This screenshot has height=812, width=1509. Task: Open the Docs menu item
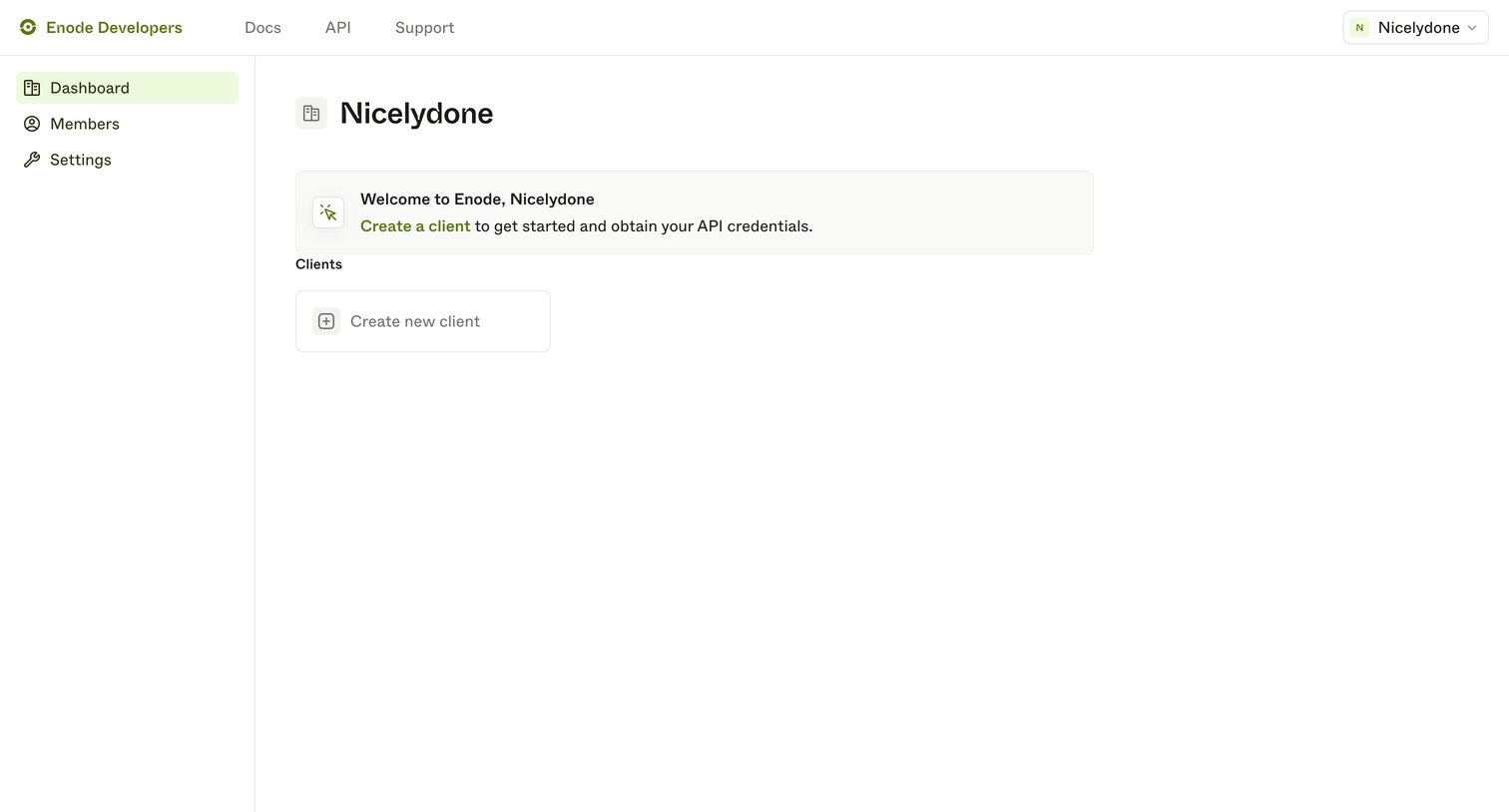click(262, 28)
